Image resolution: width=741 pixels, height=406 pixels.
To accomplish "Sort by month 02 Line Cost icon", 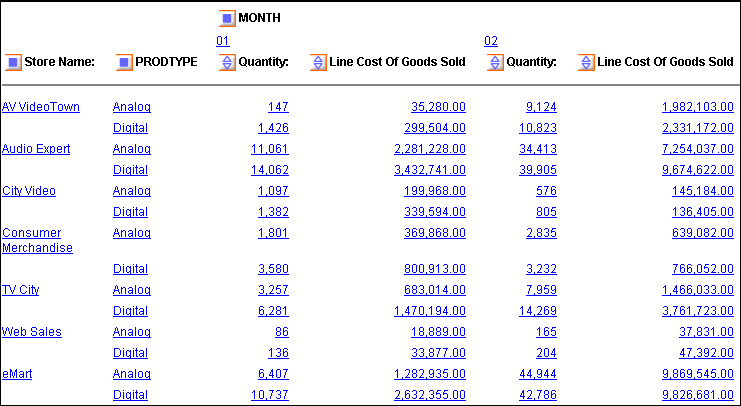I will (586, 62).
